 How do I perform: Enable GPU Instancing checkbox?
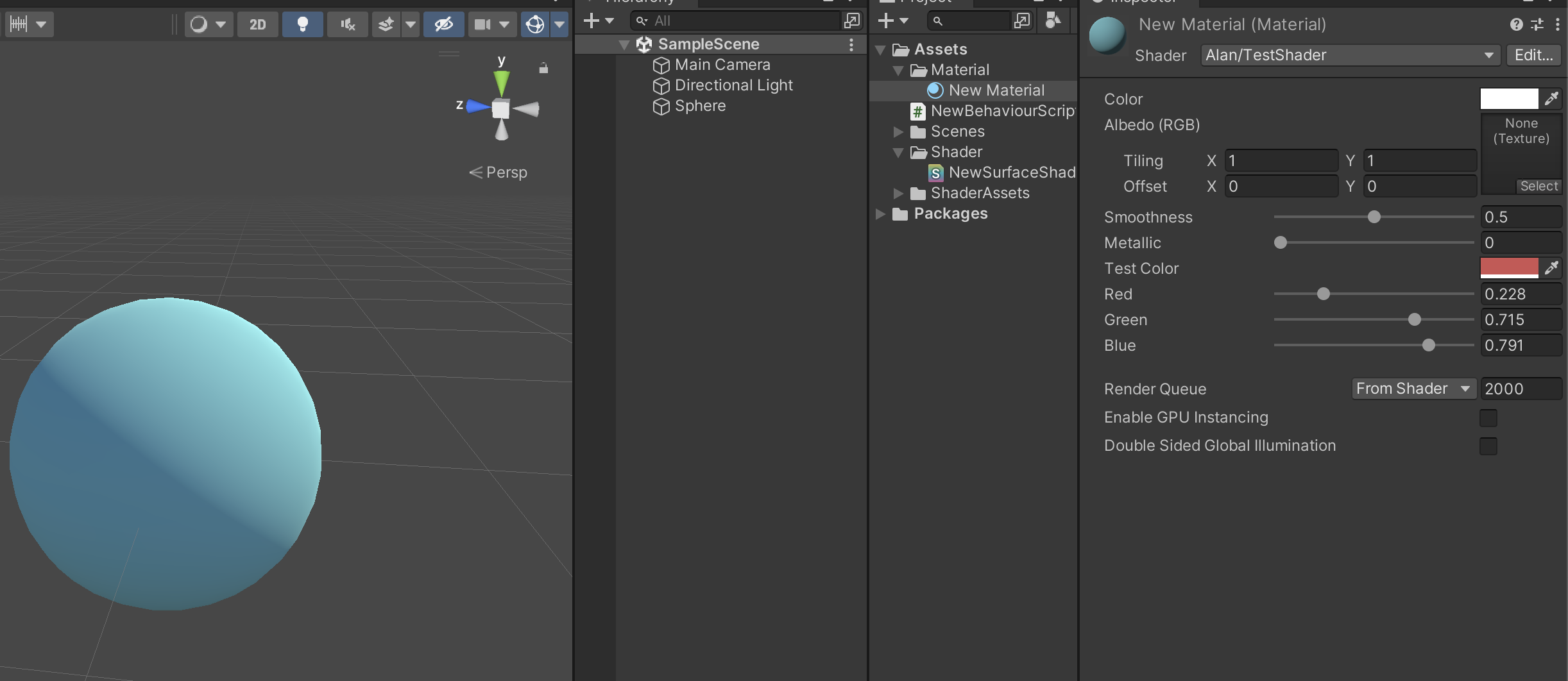[x=1488, y=418]
